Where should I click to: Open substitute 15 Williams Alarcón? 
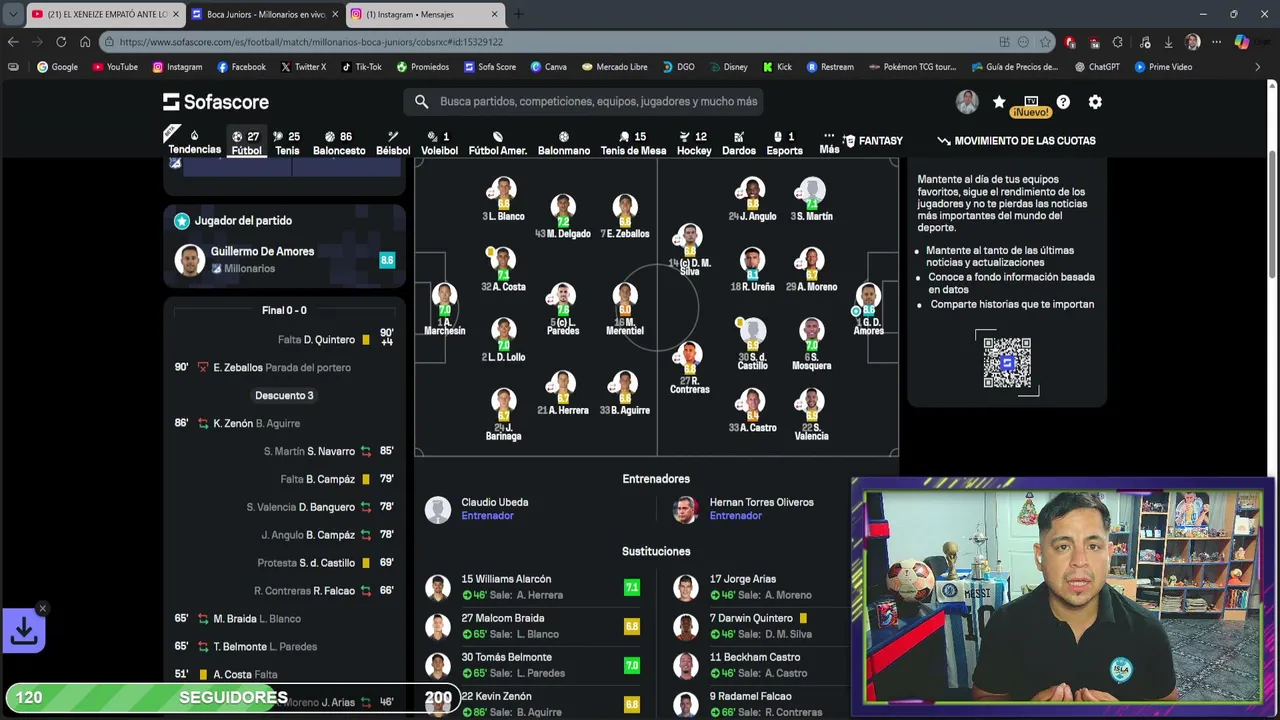pyautogui.click(x=532, y=587)
